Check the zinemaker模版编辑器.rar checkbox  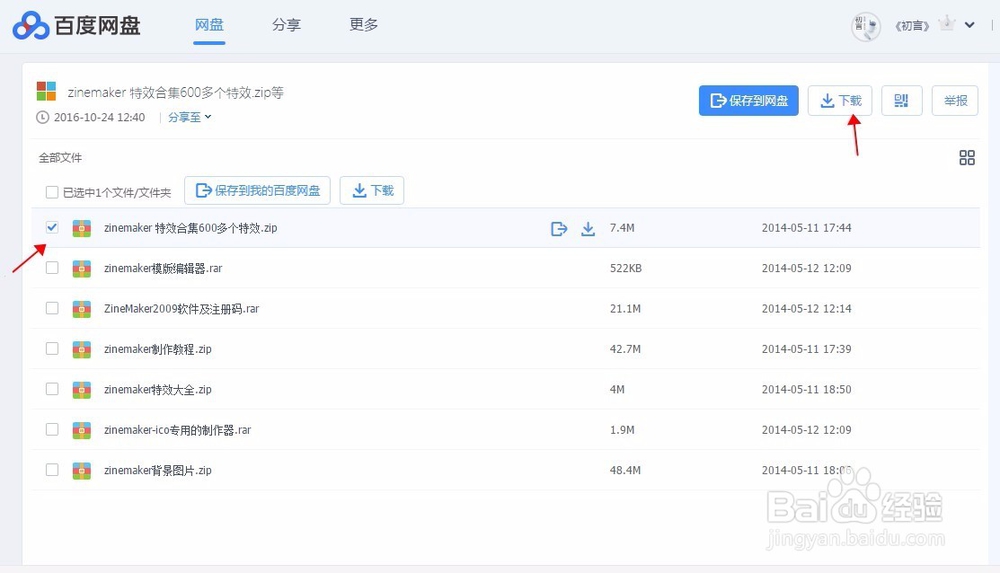52,268
